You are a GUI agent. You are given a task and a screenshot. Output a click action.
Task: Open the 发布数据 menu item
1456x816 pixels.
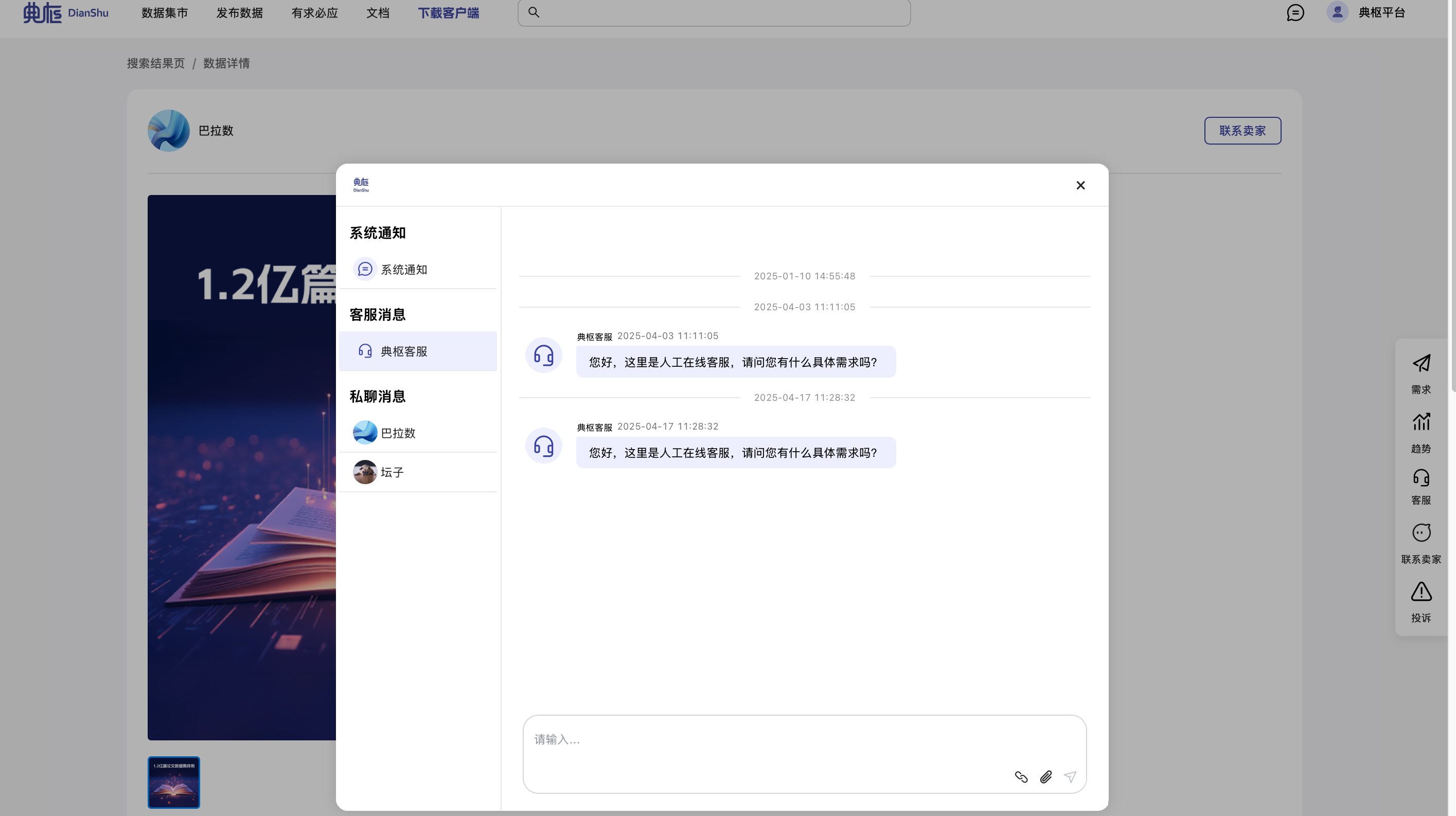point(240,12)
